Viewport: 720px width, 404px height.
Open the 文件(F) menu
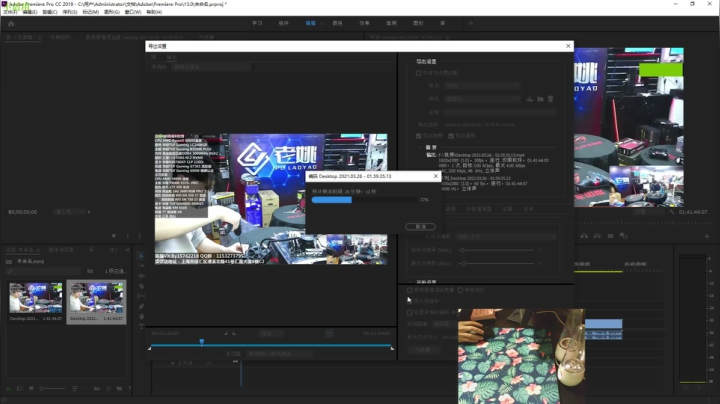click(x=10, y=12)
